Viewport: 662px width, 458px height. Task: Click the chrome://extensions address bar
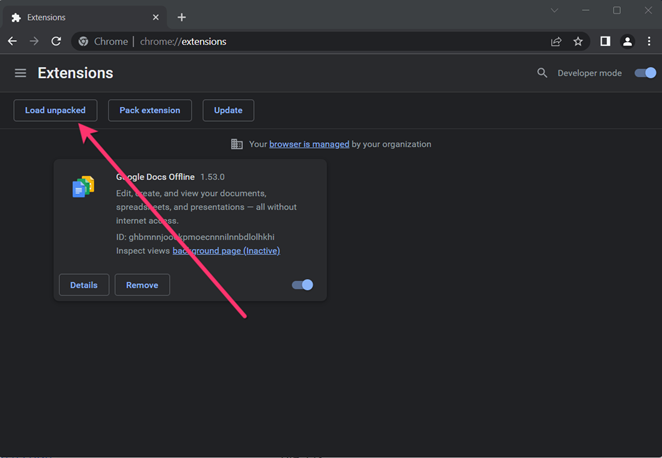coord(300,42)
